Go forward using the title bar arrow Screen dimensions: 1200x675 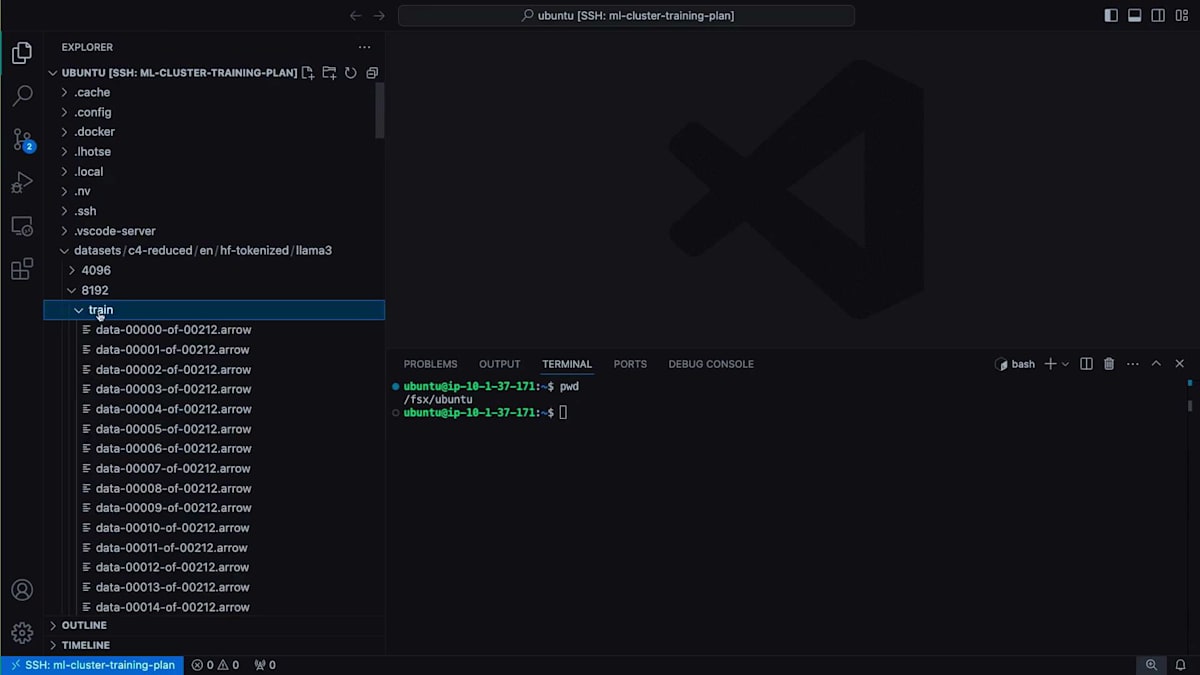tap(379, 16)
